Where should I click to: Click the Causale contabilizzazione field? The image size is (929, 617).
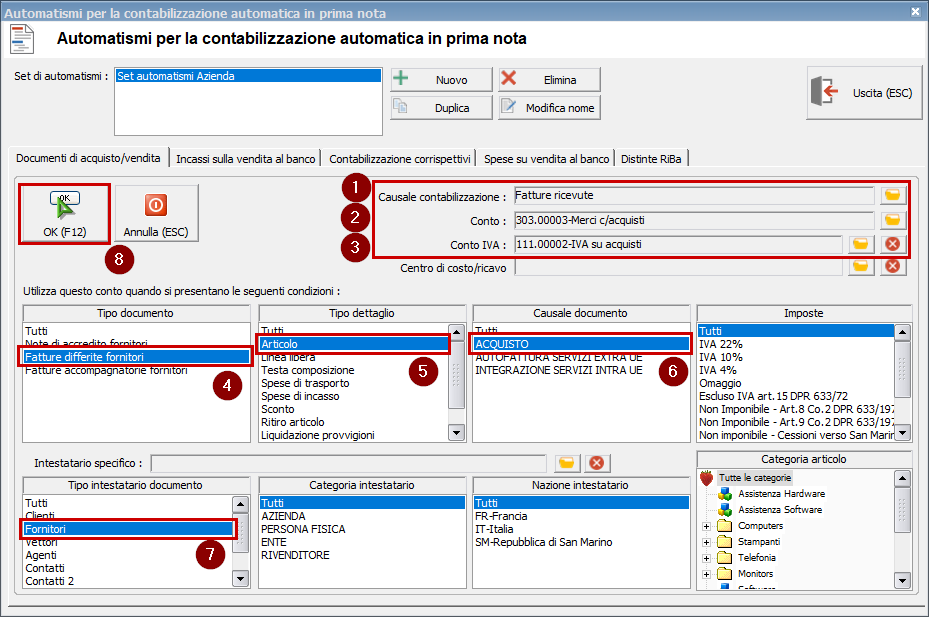click(x=694, y=196)
